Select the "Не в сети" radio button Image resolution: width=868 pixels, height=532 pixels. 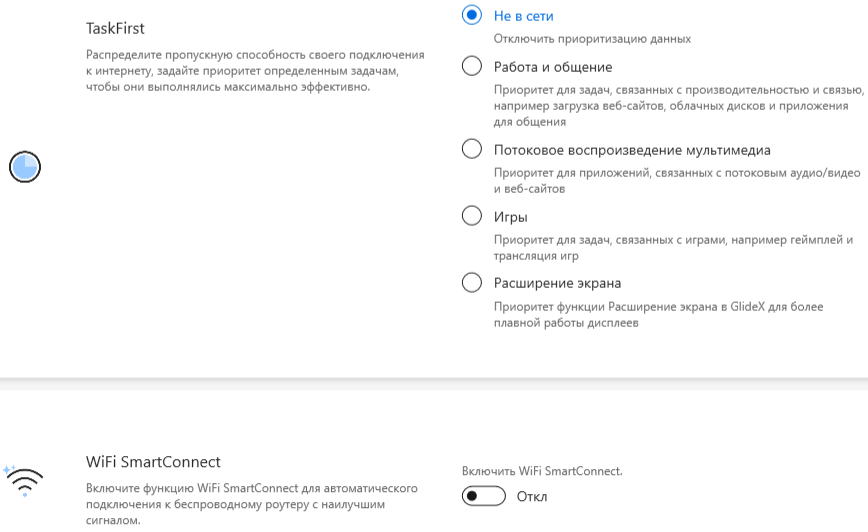pos(472,16)
